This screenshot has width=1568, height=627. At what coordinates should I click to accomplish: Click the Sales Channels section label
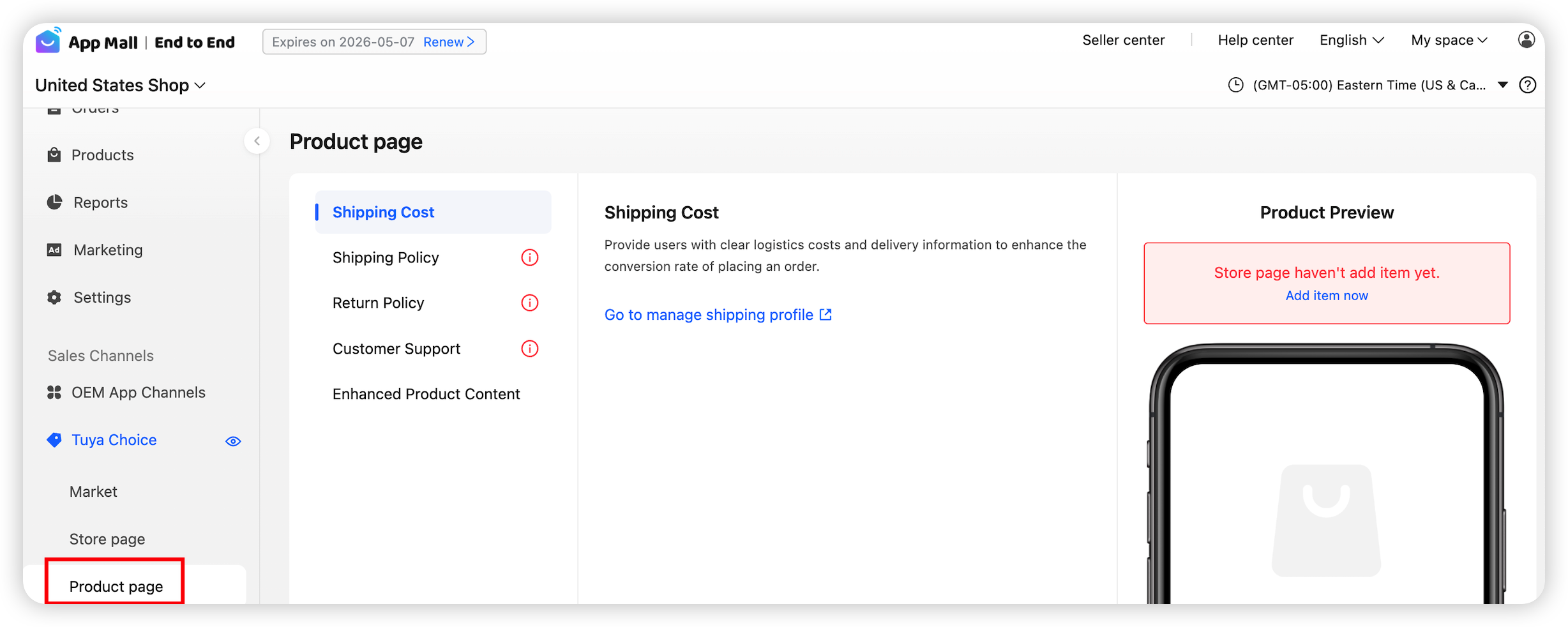click(101, 356)
